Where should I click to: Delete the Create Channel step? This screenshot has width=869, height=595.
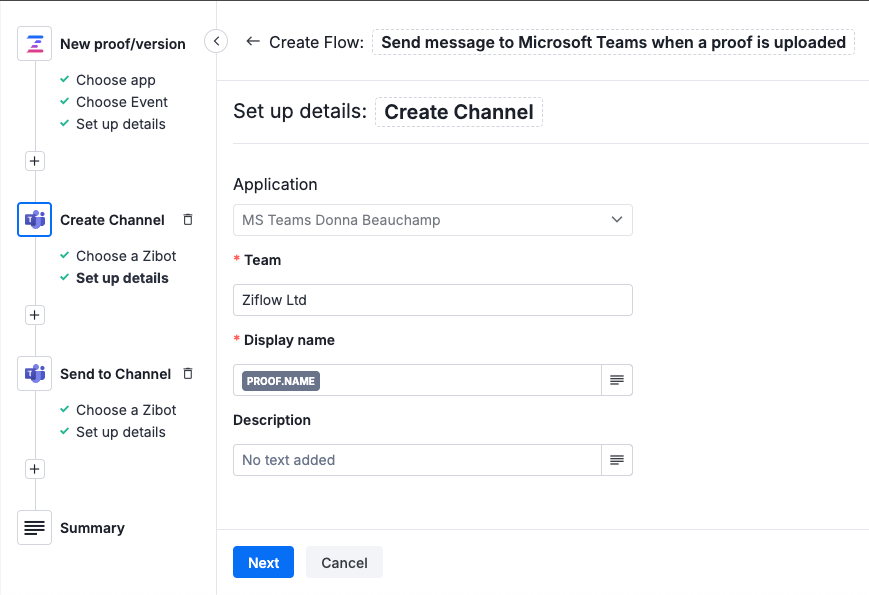pyautogui.click(x=188, y=220)
